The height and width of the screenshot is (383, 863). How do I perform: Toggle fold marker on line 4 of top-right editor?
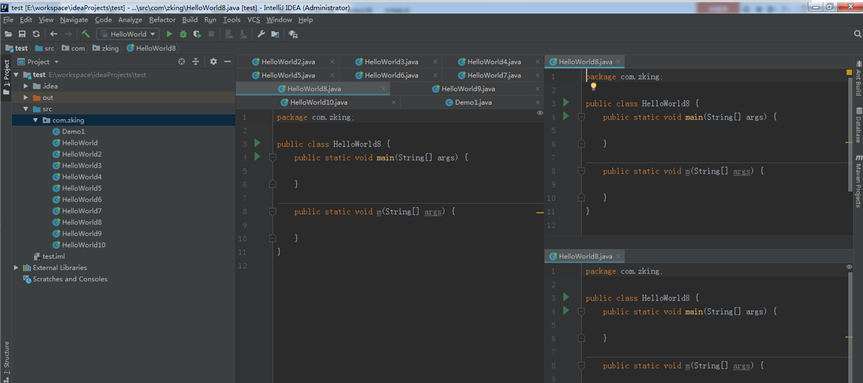pos(581,117)
